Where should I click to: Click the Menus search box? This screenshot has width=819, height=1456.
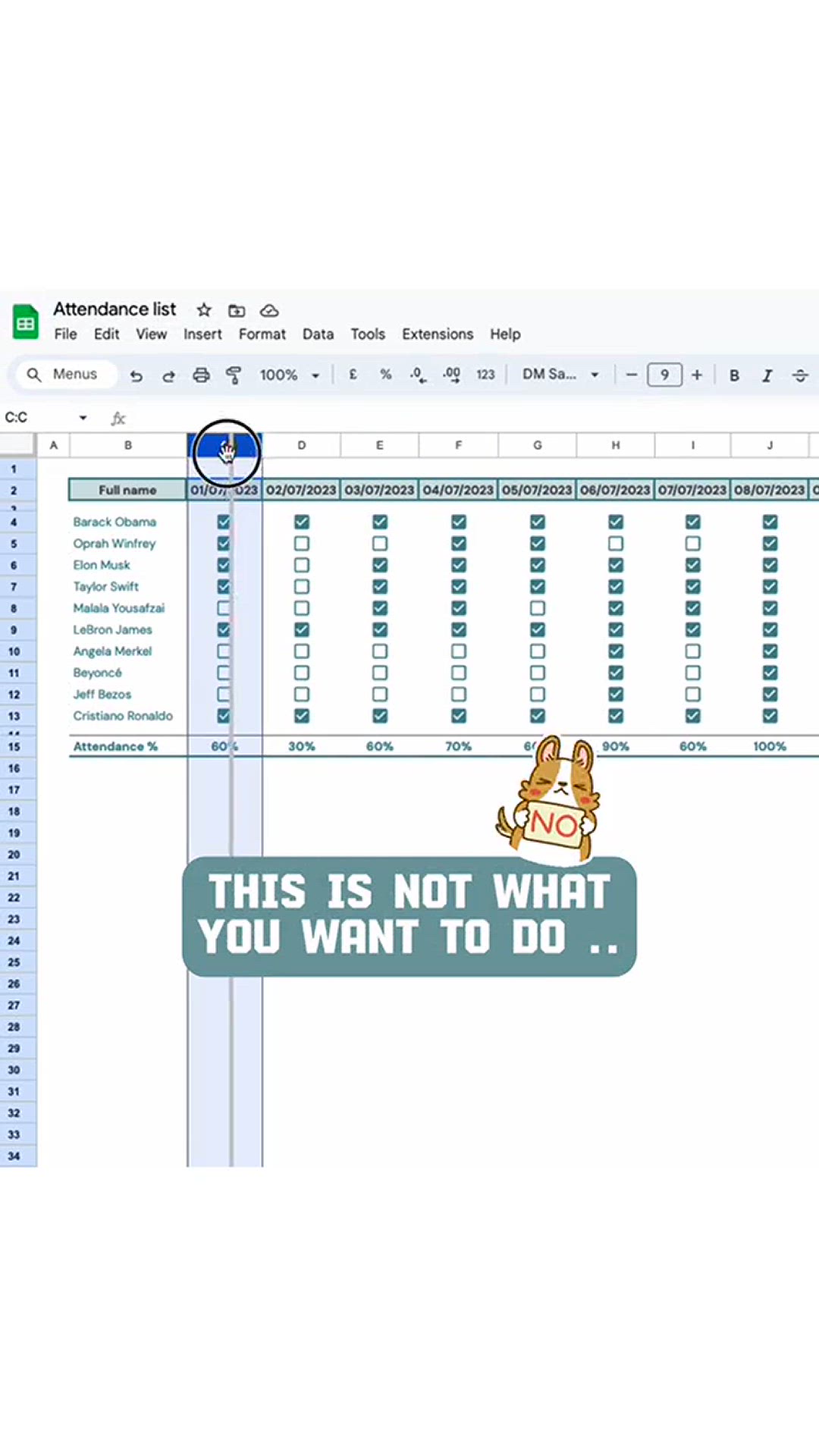tap(67, 375)
